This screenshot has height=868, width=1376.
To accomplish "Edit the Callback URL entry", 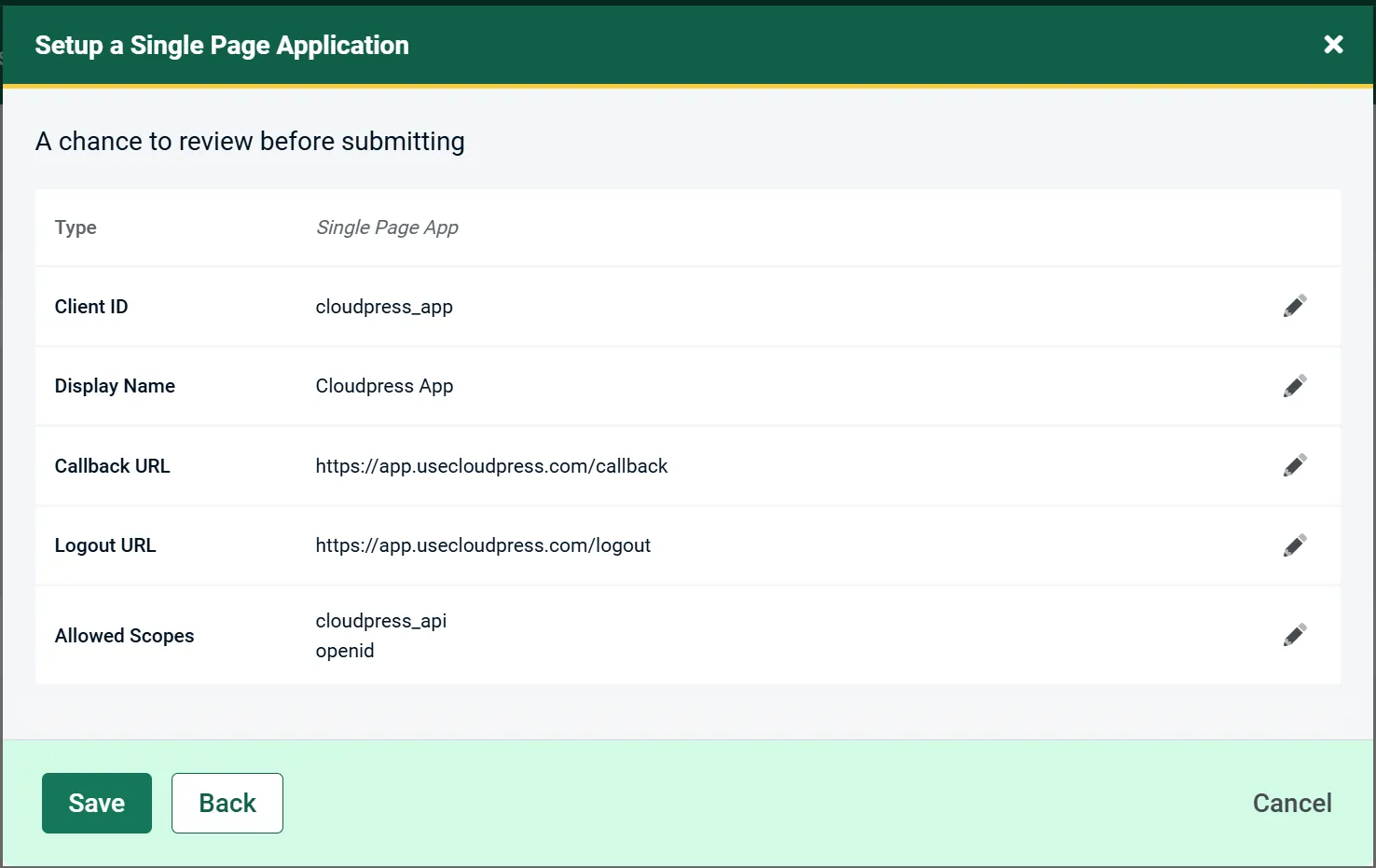I will click(1295, 465).
